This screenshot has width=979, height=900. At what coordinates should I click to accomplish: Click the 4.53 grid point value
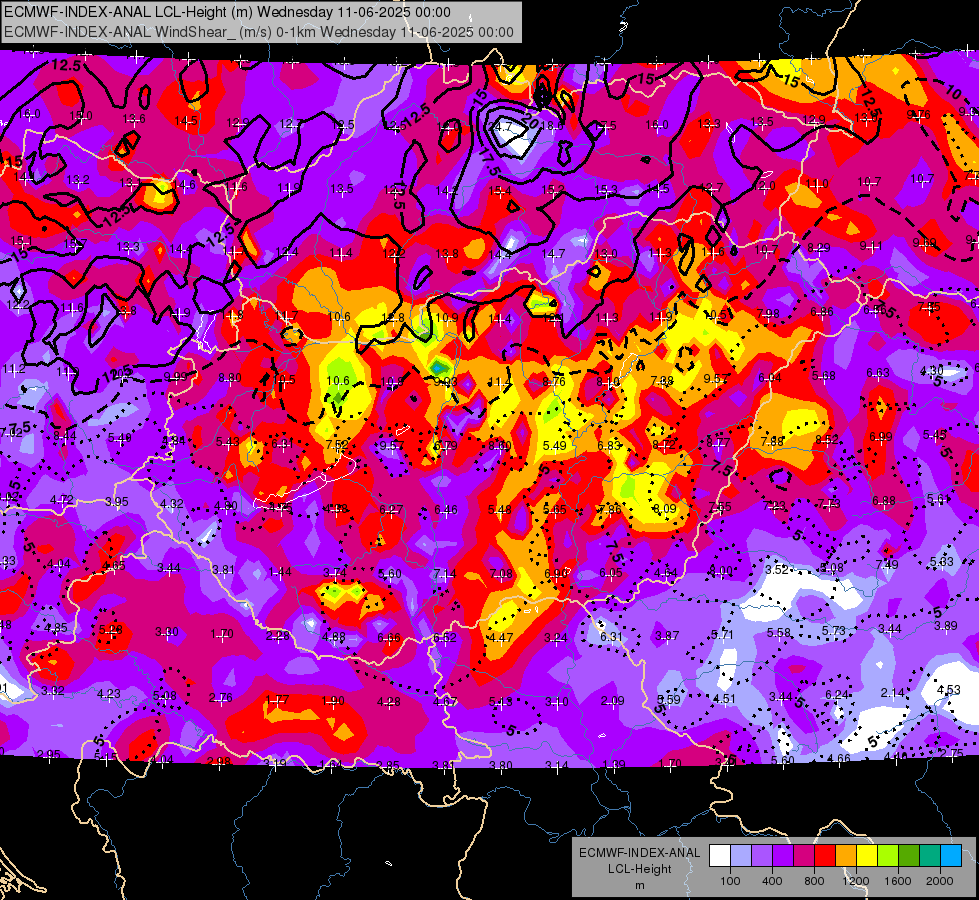949,690
